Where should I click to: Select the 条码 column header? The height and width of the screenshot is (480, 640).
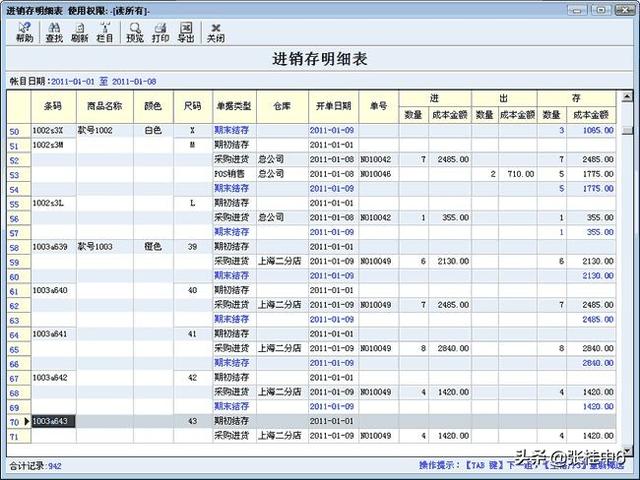[x=53, y=107]
